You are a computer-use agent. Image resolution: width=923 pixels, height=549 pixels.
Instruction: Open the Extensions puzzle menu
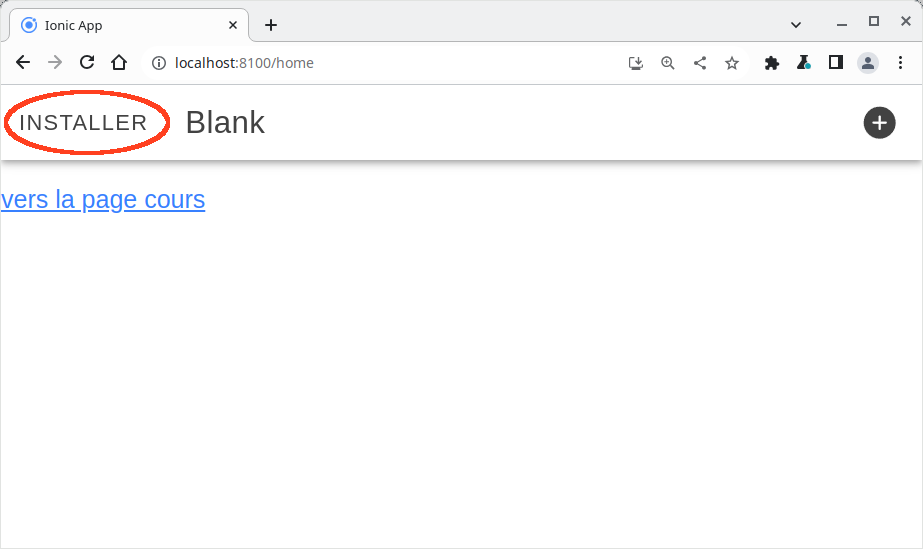772,63
